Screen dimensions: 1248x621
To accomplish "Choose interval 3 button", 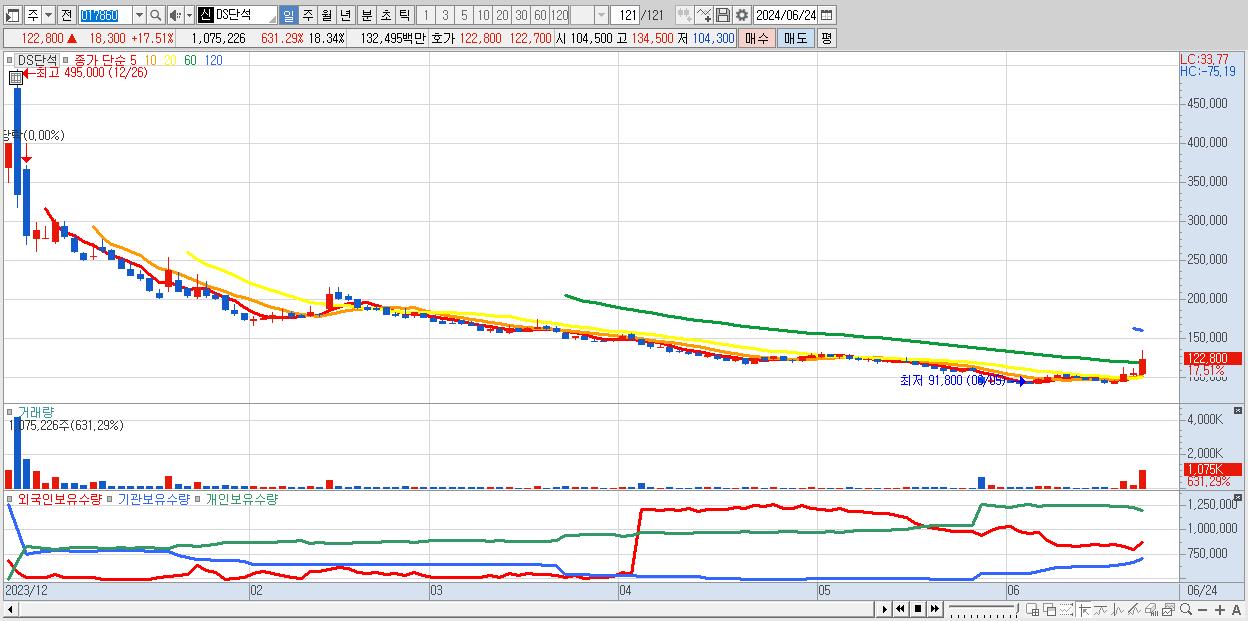I will click(445, 15).
